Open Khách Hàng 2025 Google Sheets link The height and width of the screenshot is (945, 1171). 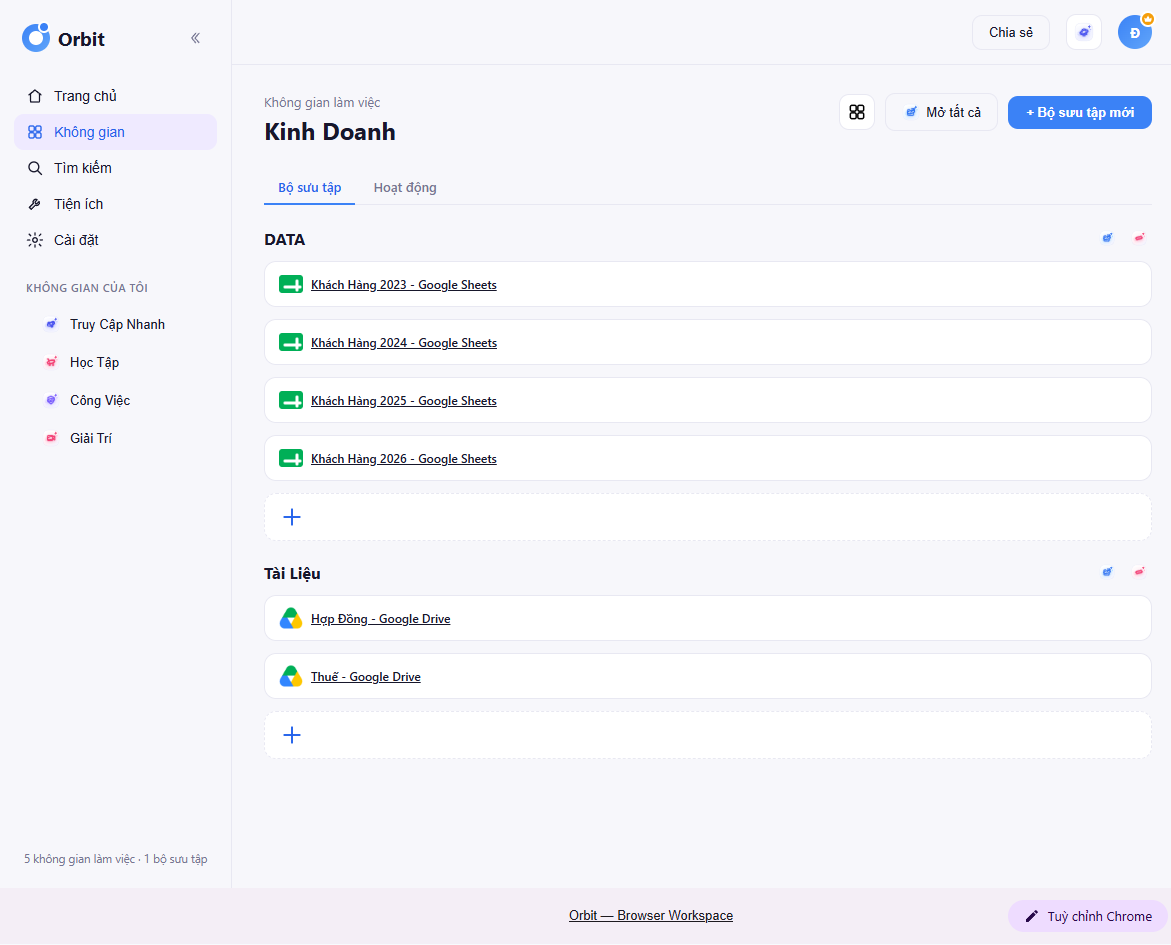[x=404, y=400]
